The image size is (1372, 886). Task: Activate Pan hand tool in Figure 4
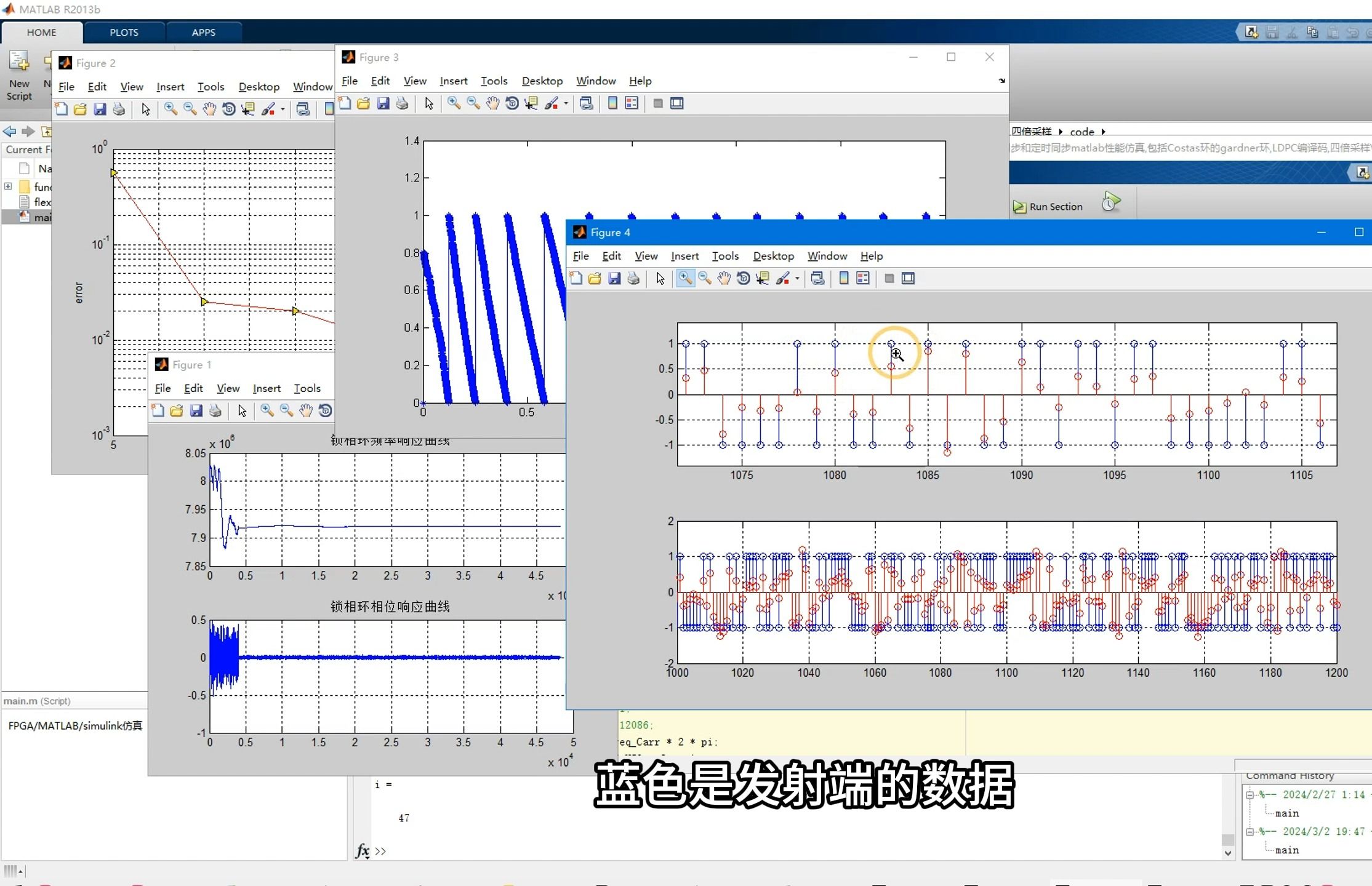click(724, 279)
